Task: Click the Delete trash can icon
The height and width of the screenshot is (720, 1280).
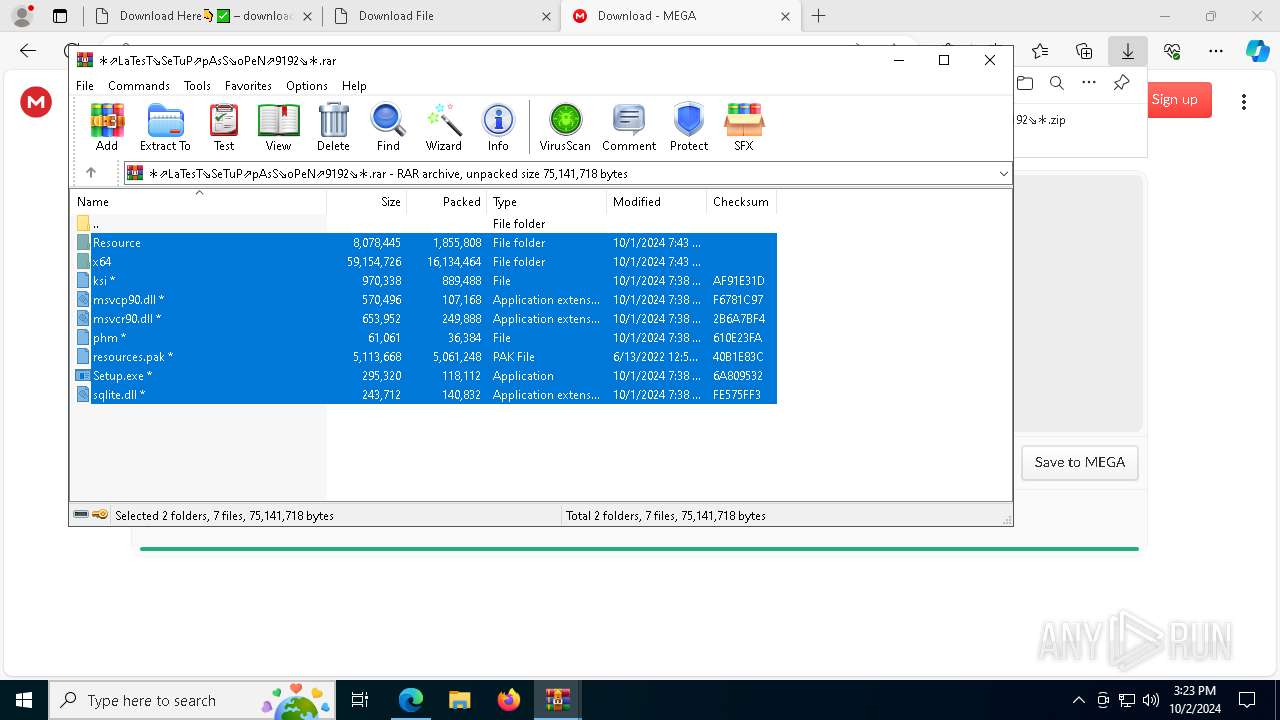Action: (x=333, y=127)
